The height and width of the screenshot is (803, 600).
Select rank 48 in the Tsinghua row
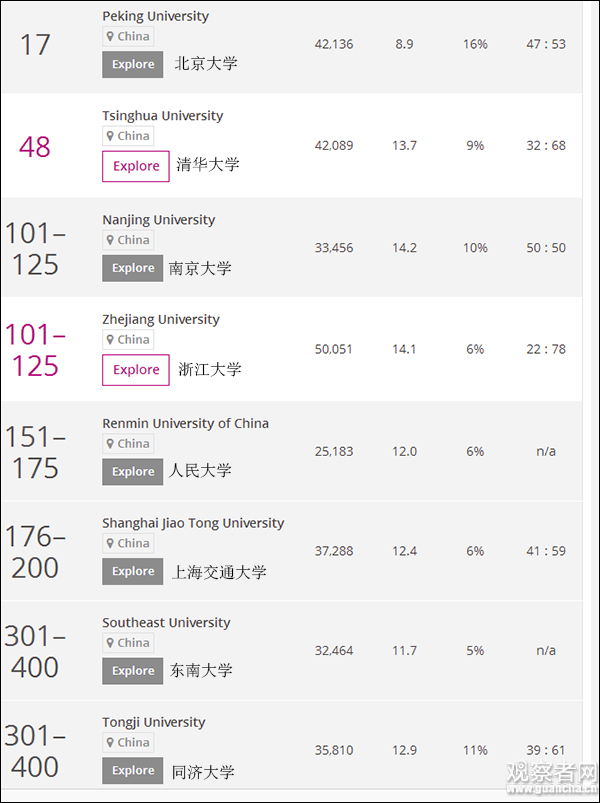(35, 147)
